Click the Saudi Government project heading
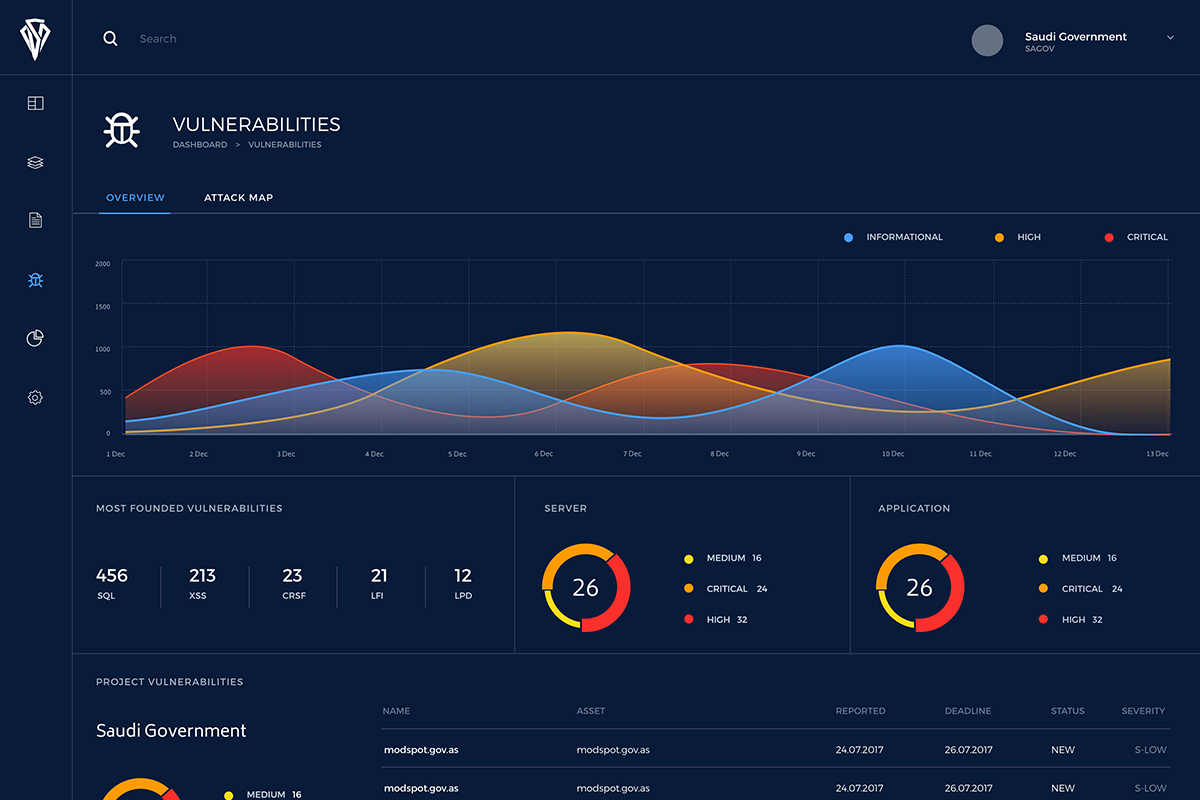The image size is (1200, 800). [171, 731]
